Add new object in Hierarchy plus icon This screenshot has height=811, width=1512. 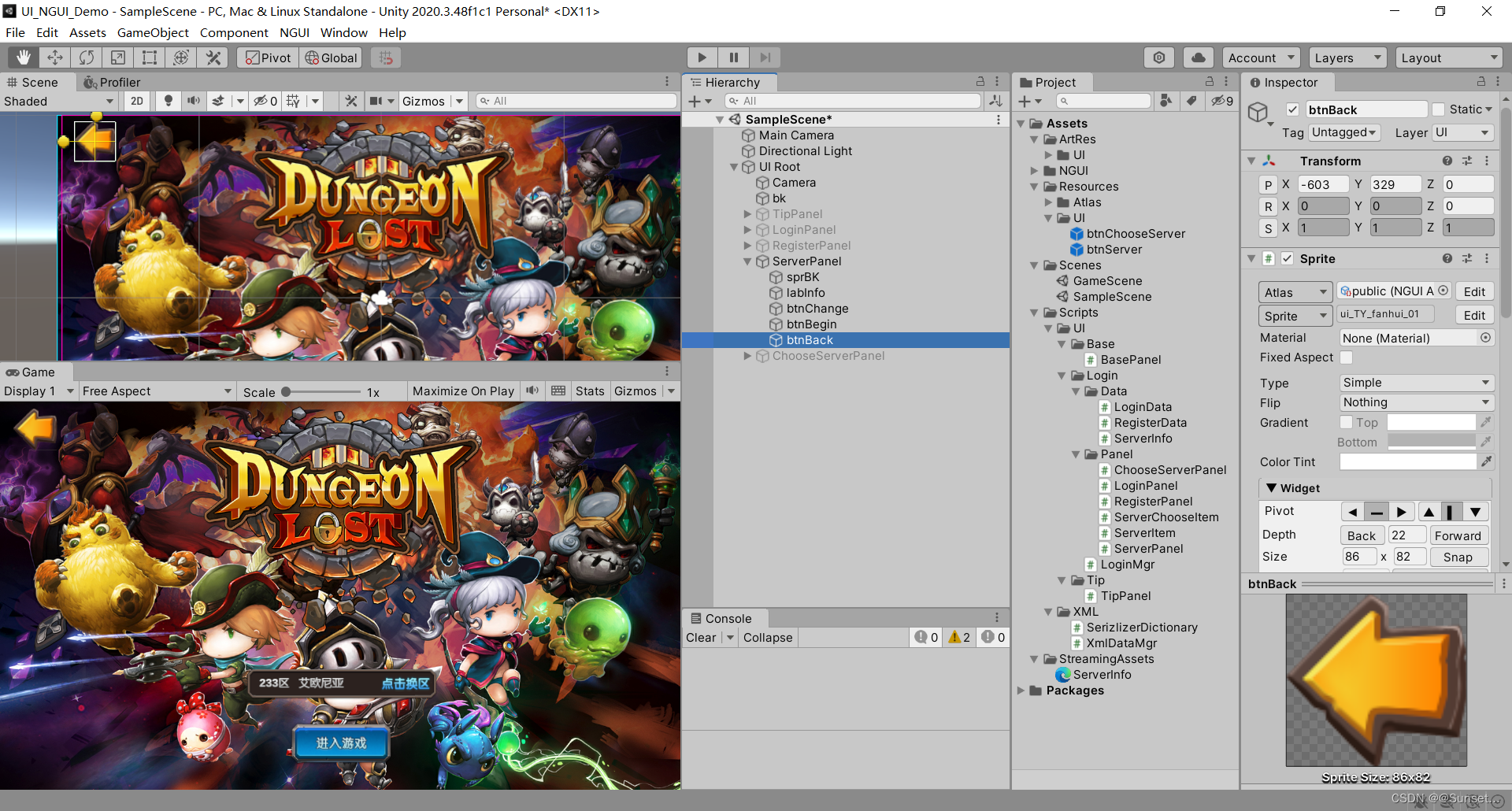pos(699,101)
